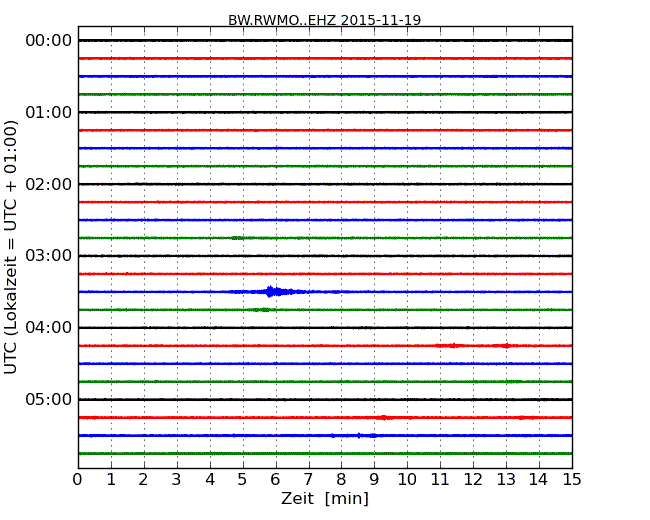Click the green burst below the blue event
The height and width of the screenshot is (520, 650).
[x=262, y=310]
